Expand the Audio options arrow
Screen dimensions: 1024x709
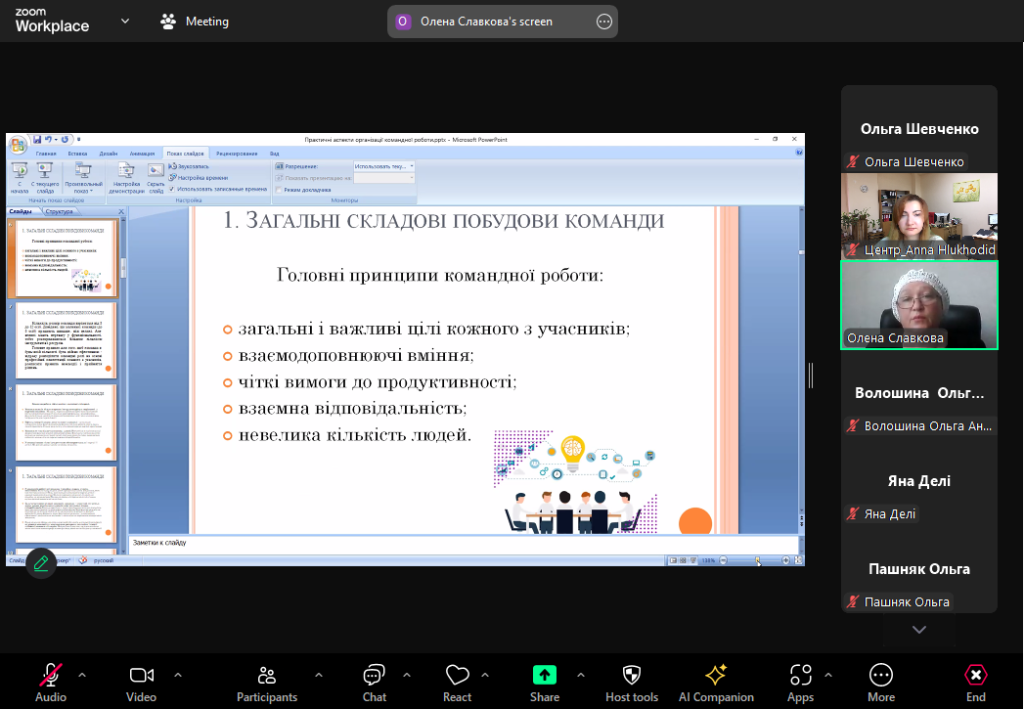82,674
